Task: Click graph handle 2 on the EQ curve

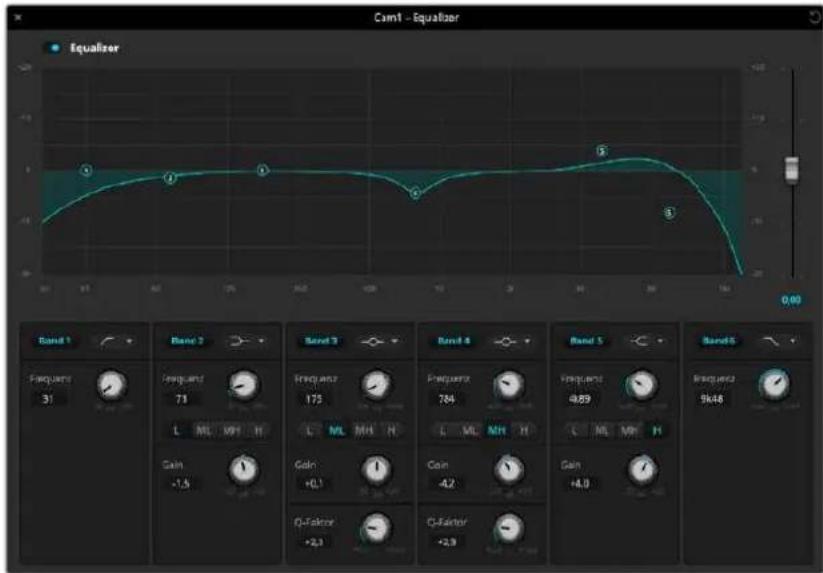Action: click(x=170, y=178)
